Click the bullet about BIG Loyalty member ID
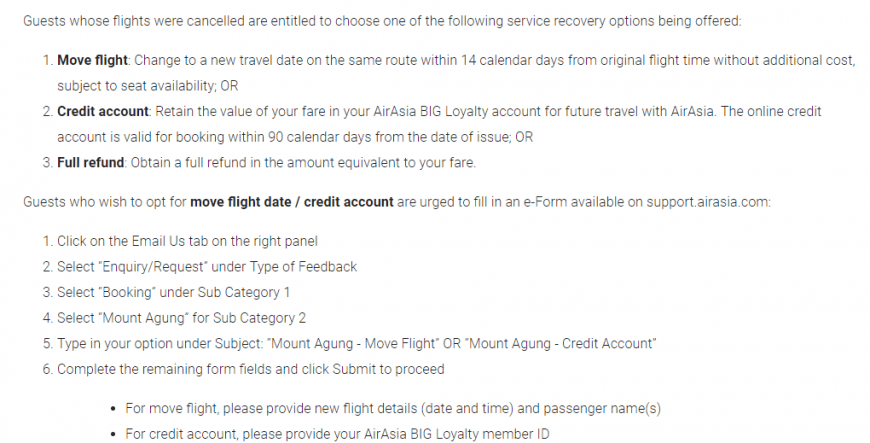The height and width of the screenshot is (443, 870). click(x=337, y=434)
